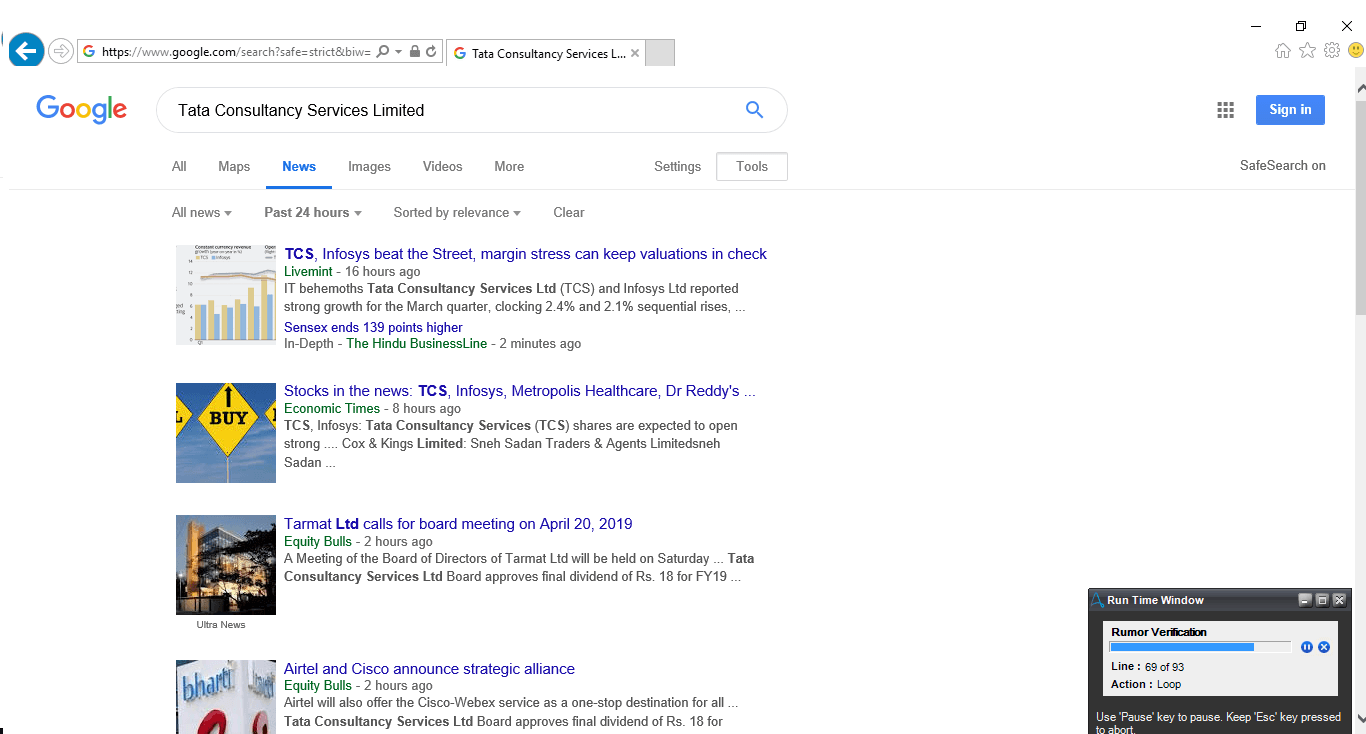Click the blue search magnifier icon
The image size is (1366, 734).
point(754,110)
